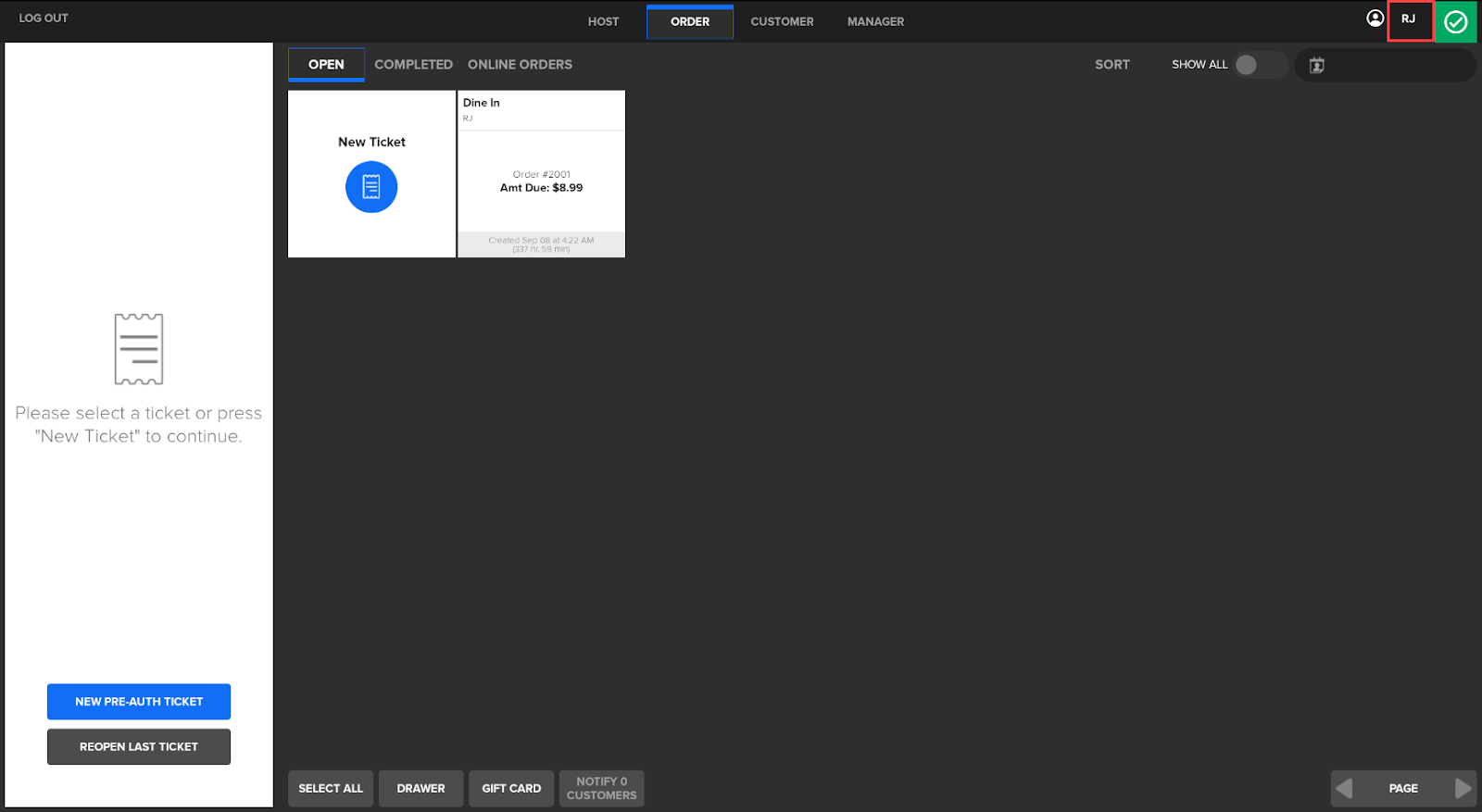This screenshot has width=1482, height=812.
Task: Click the blue New Ticket receipt icon
Action: tap(371, 187)
